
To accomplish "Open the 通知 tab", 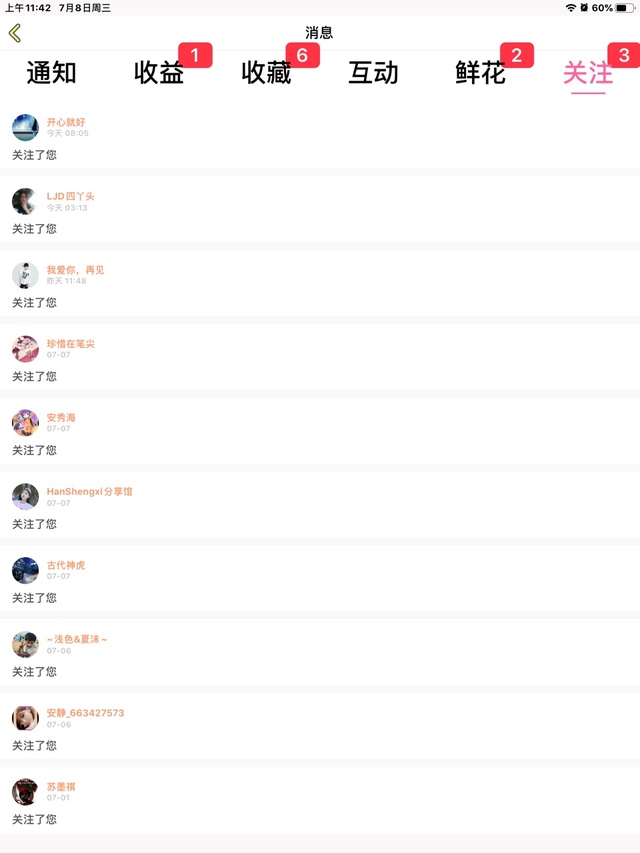I will pos(51,73).
